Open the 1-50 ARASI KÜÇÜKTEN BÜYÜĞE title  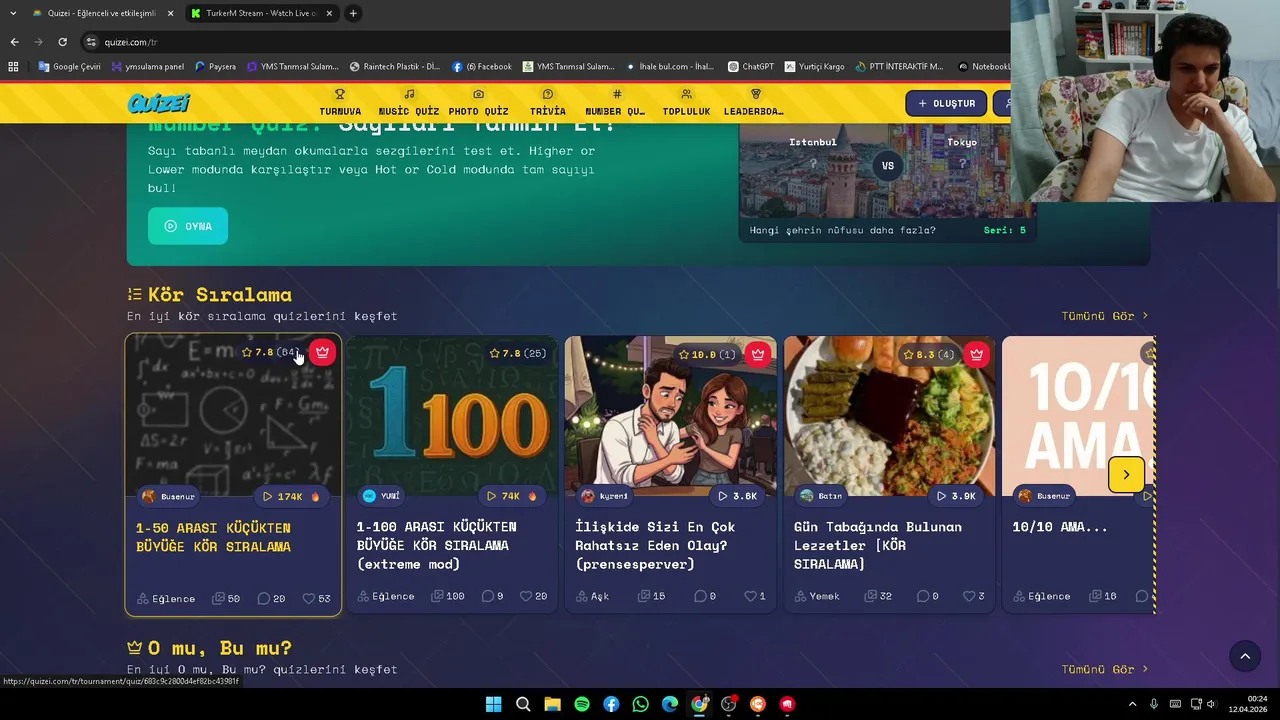point(214,537)
